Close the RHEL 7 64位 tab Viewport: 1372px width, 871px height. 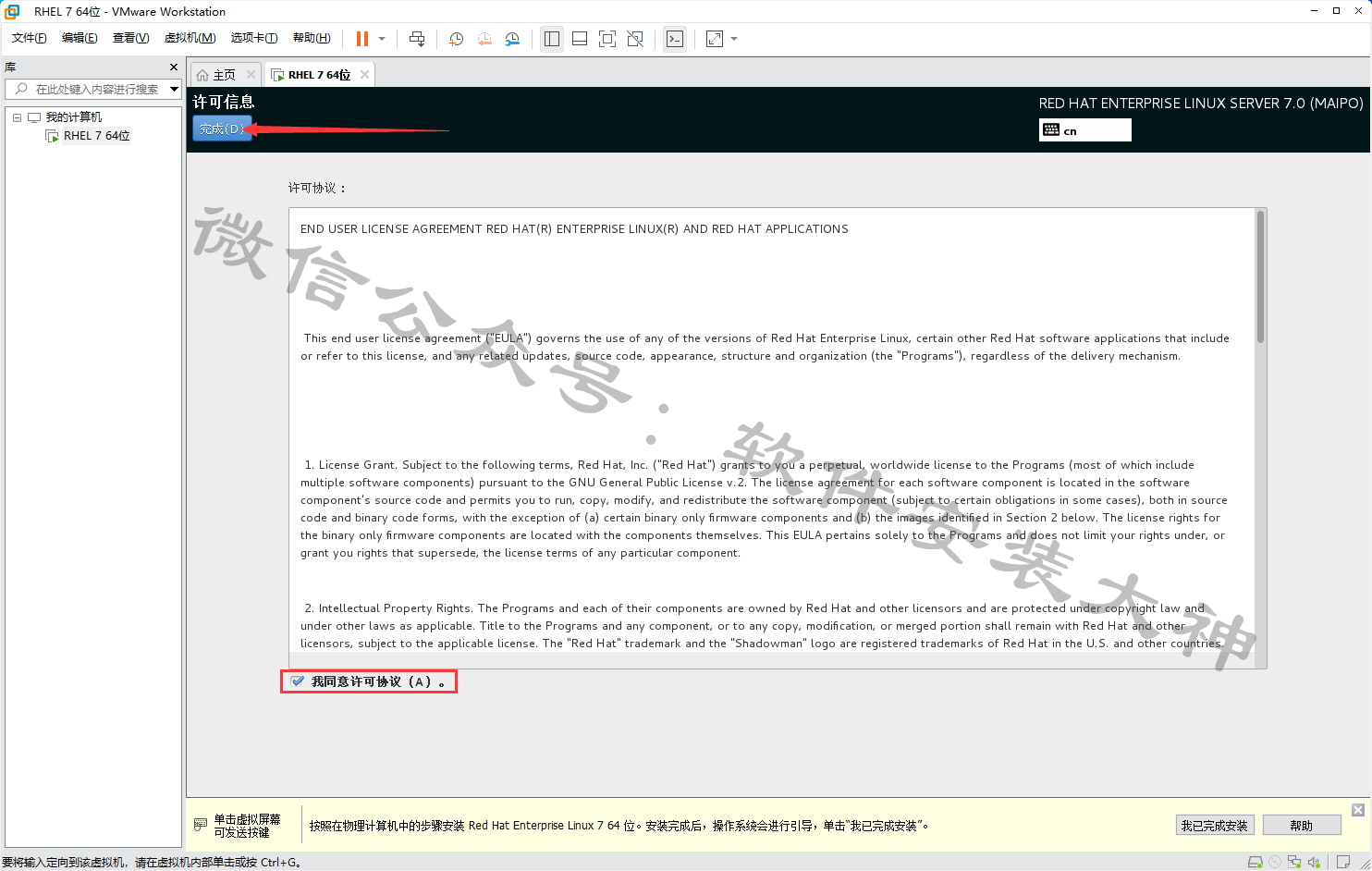coord(365,75)
